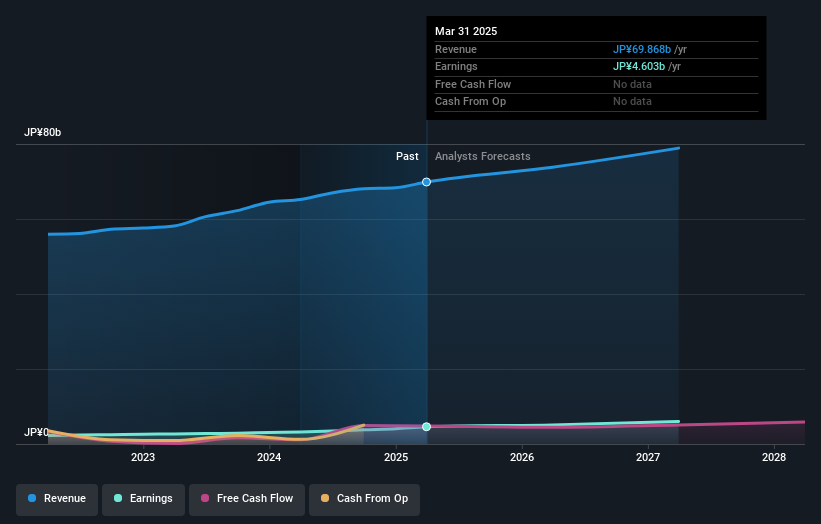This screenshot has width=821, height=524.
Task: Click the JP¥80b y-axis label
Action: 42,132
